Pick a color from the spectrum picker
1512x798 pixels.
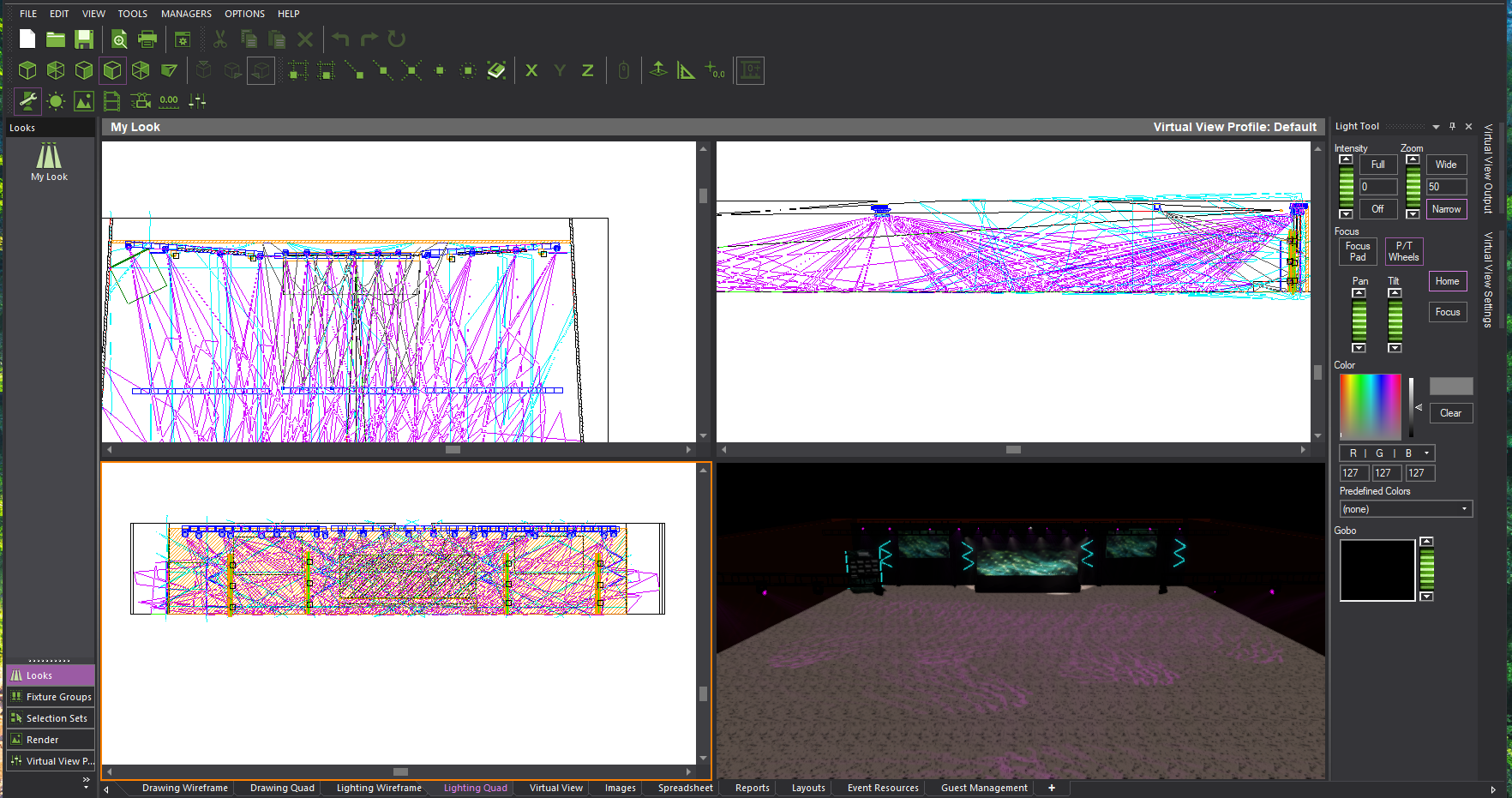pyautogui.click(x=1370, y=406)
